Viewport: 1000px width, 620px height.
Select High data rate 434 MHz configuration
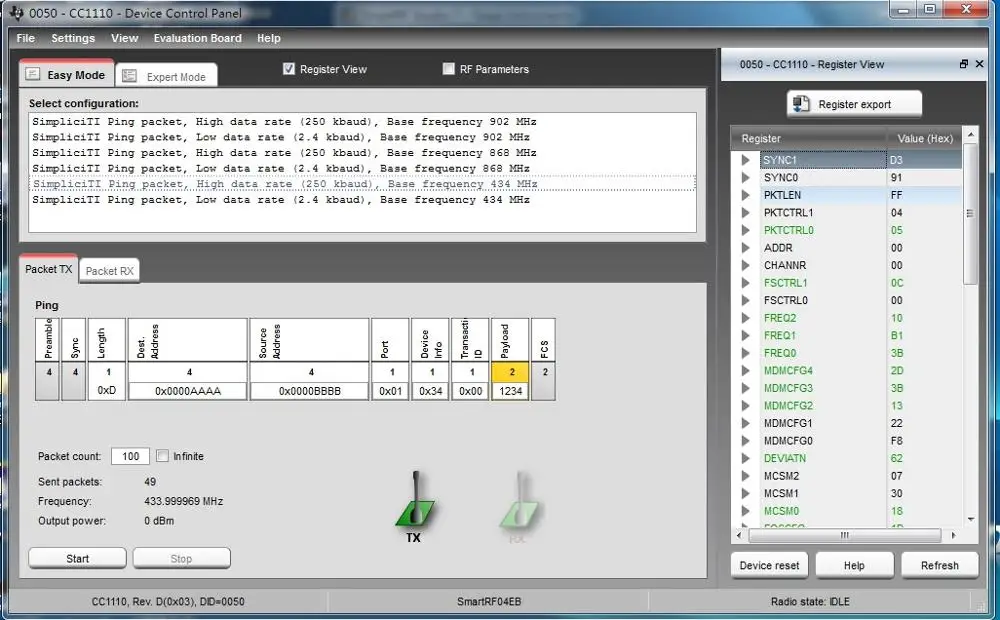click(362, 184)
